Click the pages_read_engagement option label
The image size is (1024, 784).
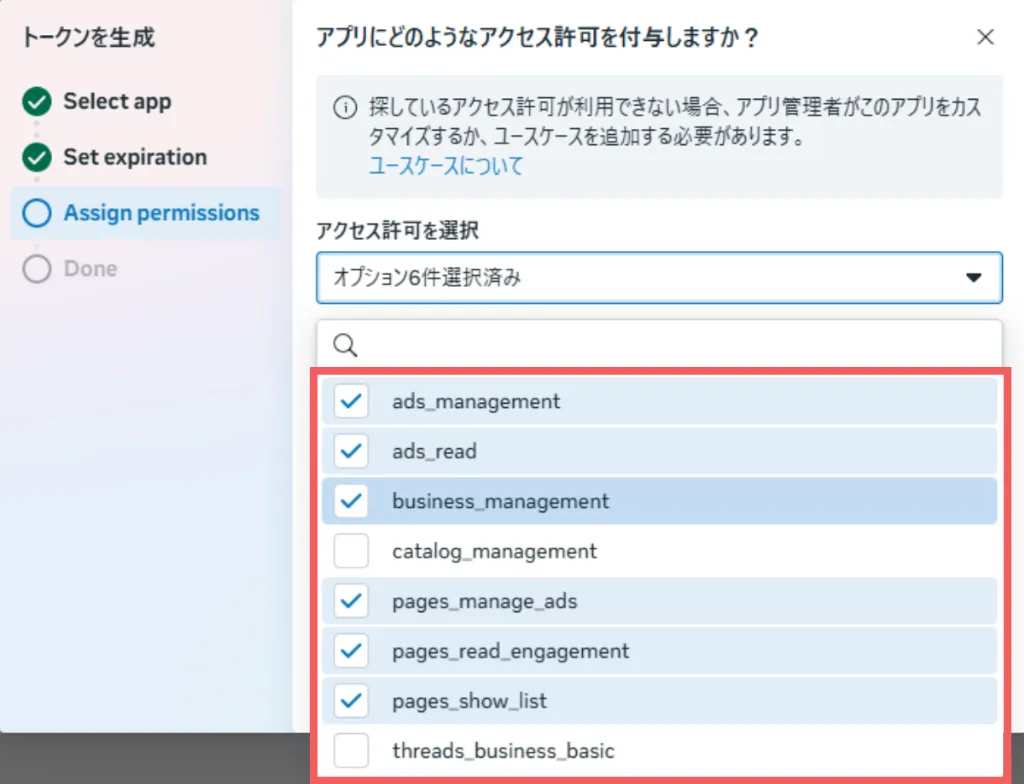click(x=510, y=652)
